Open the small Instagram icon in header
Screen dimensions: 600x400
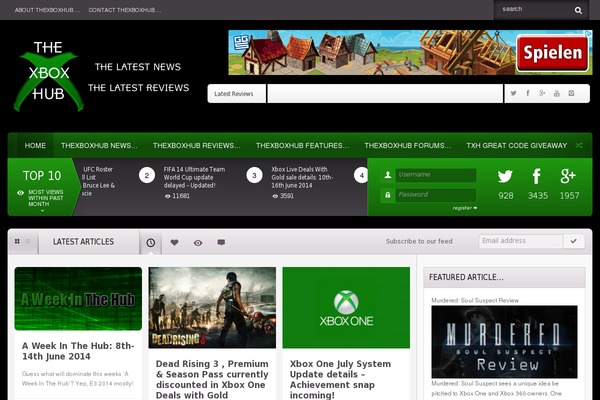(x=571, y=93)
